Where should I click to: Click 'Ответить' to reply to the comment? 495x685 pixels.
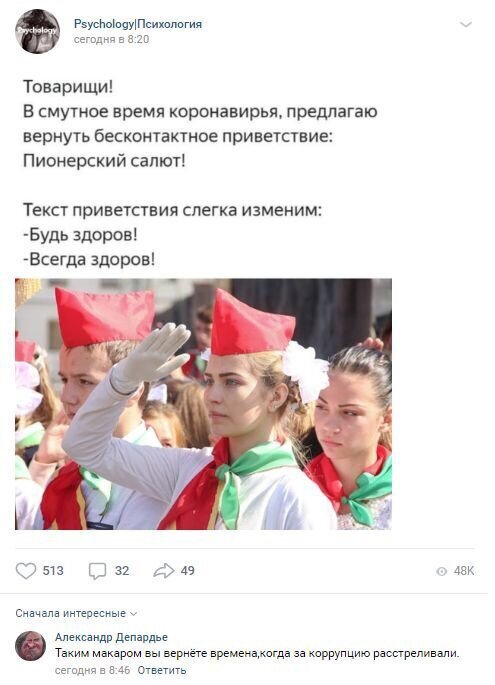[x=162, y=670]
